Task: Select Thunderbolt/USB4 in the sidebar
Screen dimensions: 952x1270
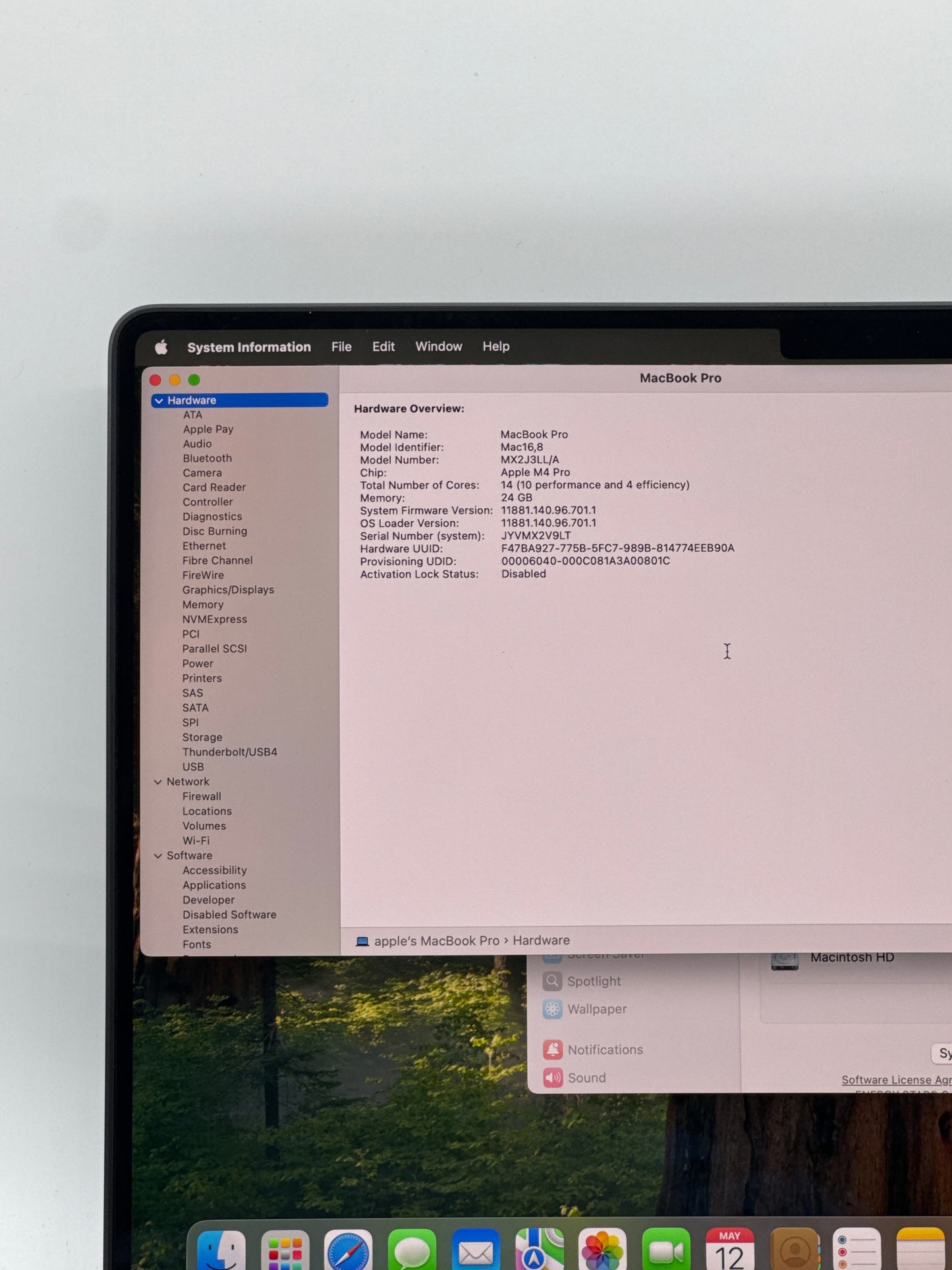Action: point(230,753)
